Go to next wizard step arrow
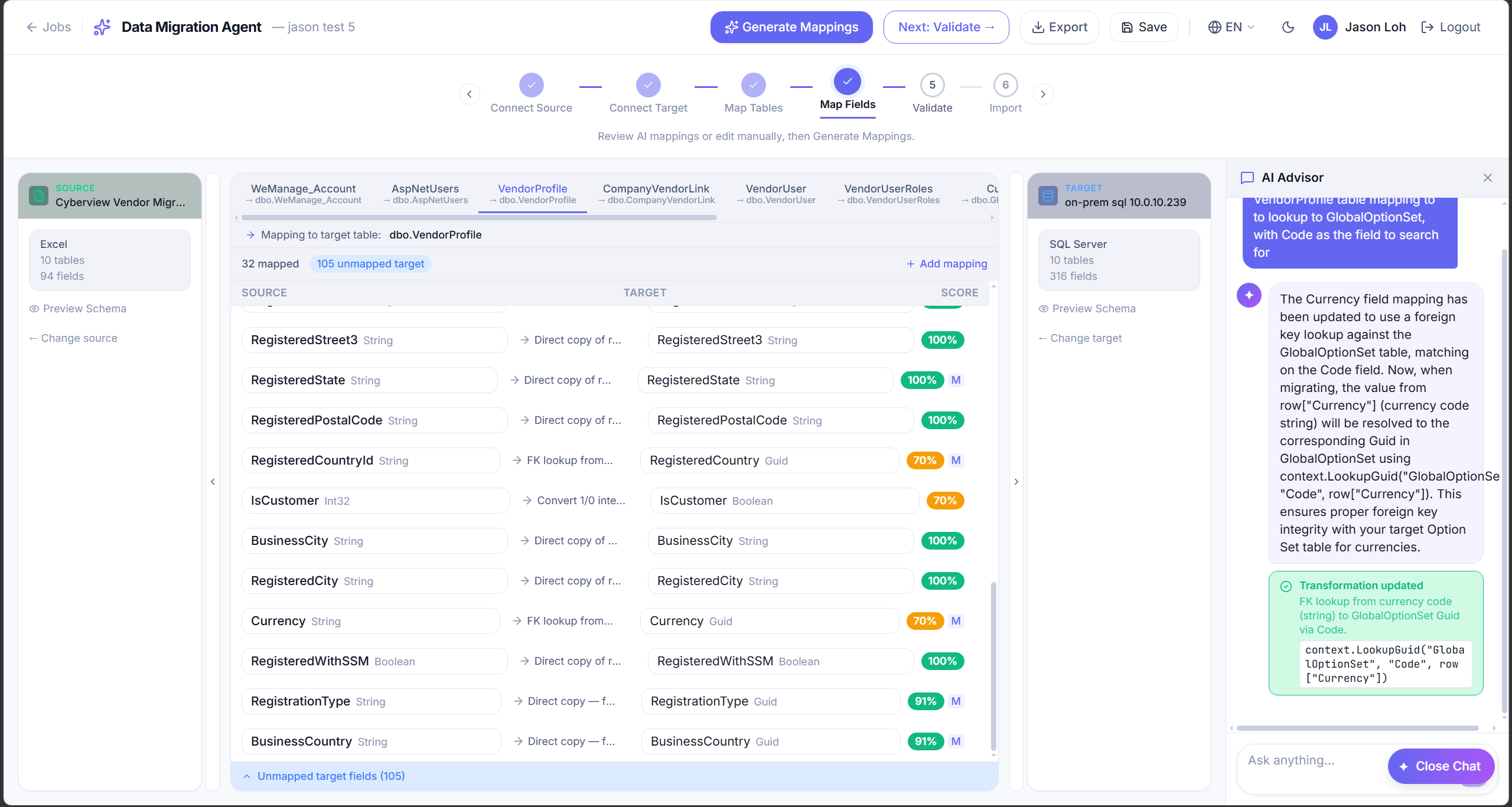 [x=1043, y=94]
